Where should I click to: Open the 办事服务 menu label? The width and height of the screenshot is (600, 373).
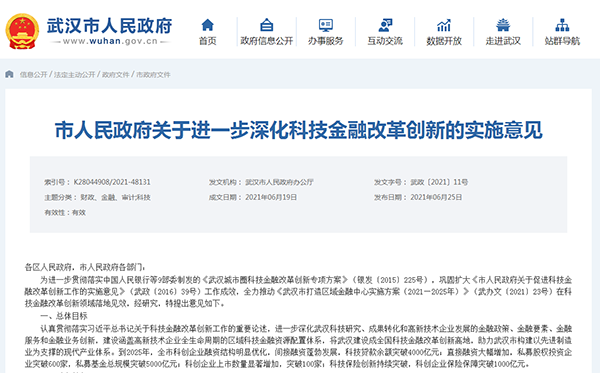[326, 41]
